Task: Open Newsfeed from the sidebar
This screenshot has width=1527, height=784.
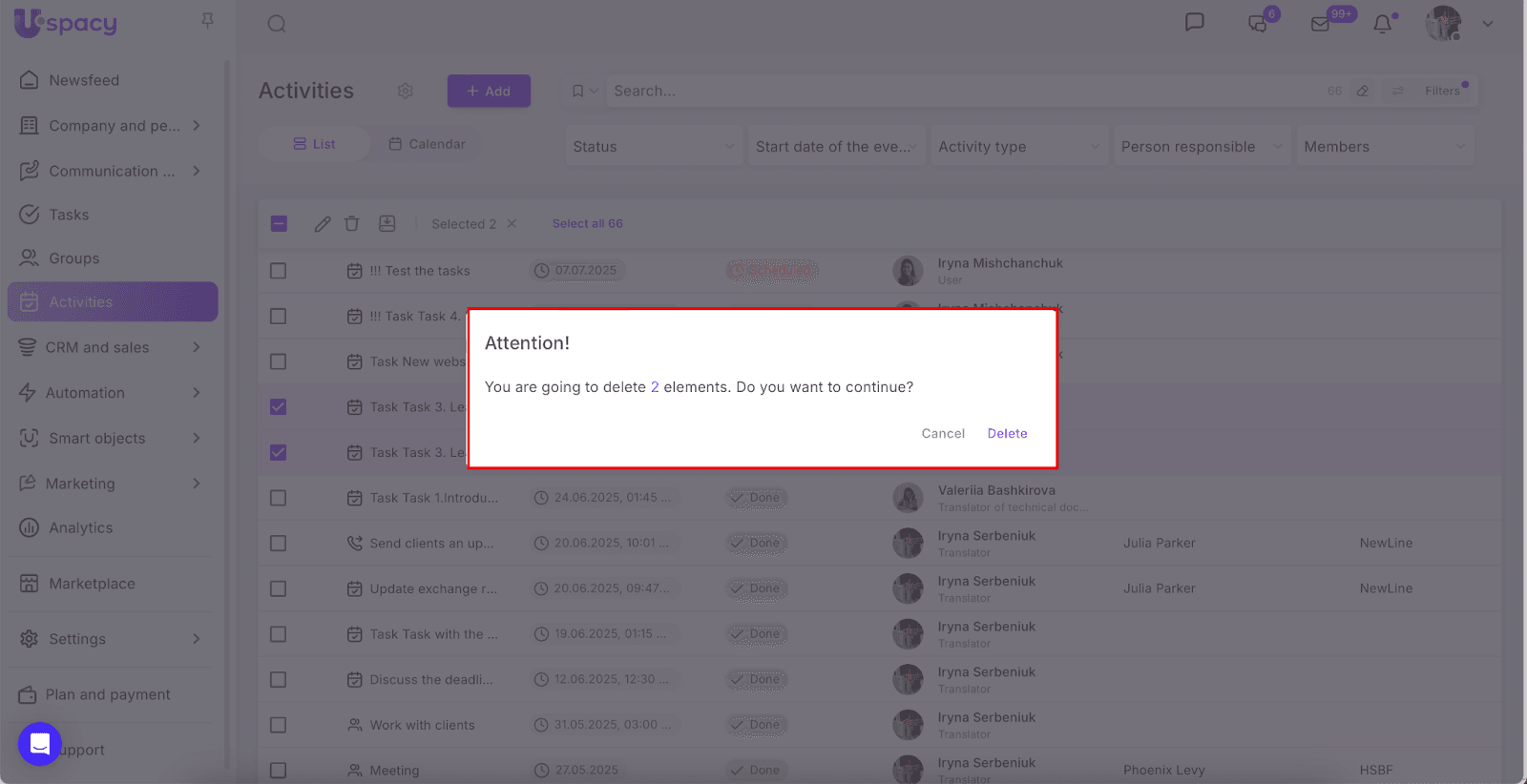Action: point(84,80)
